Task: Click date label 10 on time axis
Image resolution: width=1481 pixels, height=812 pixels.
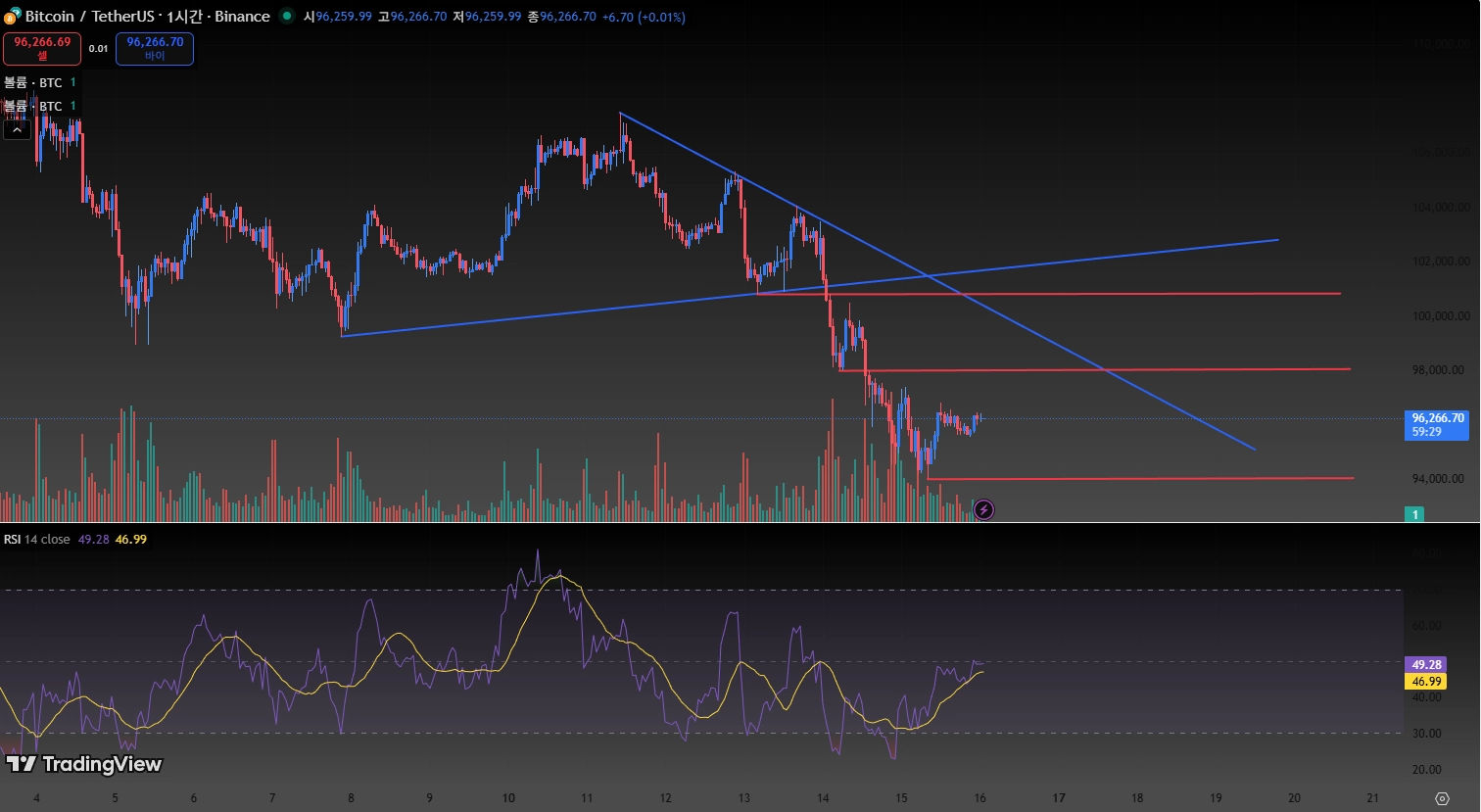Action: [508, 798]
